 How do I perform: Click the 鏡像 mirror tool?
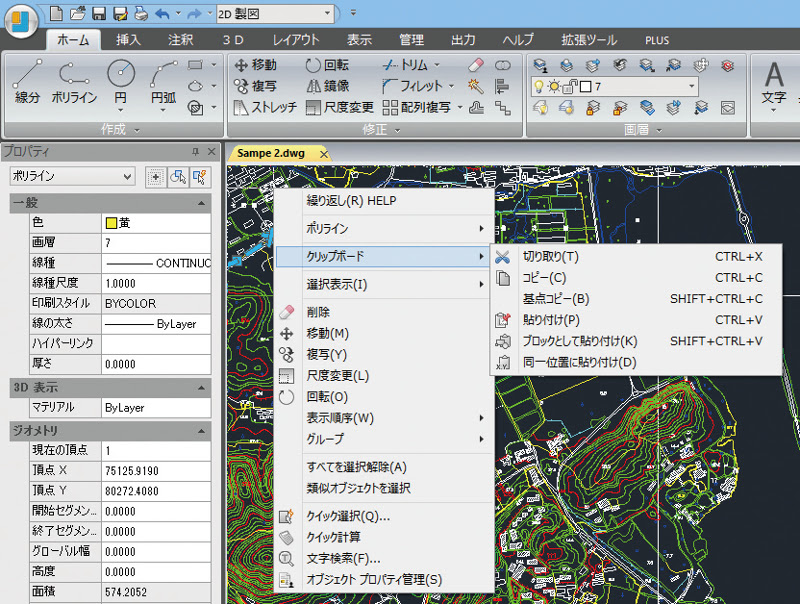click(328, 86)
